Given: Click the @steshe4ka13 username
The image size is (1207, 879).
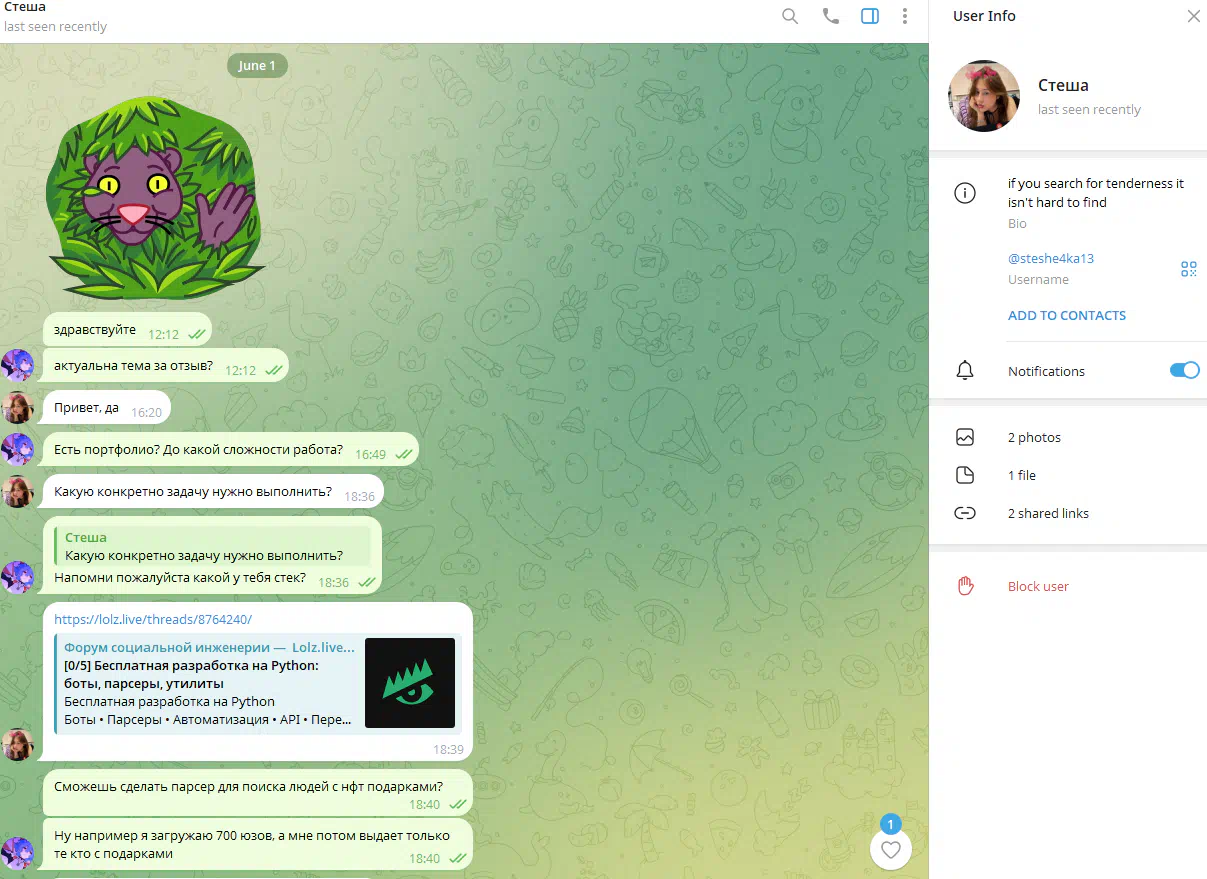Looking at the screenshot, I should tap(1051, 258).
